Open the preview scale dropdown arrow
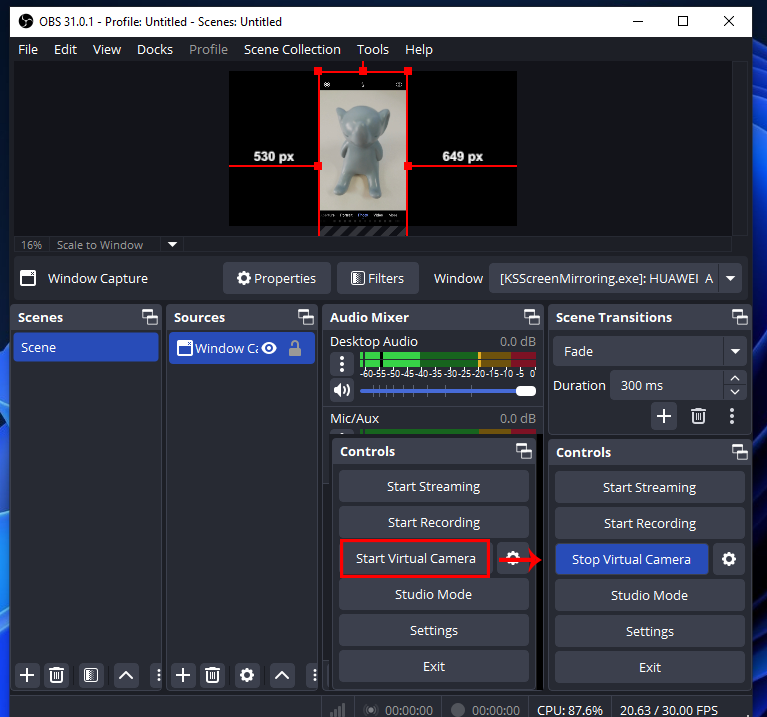 point(172,245)
